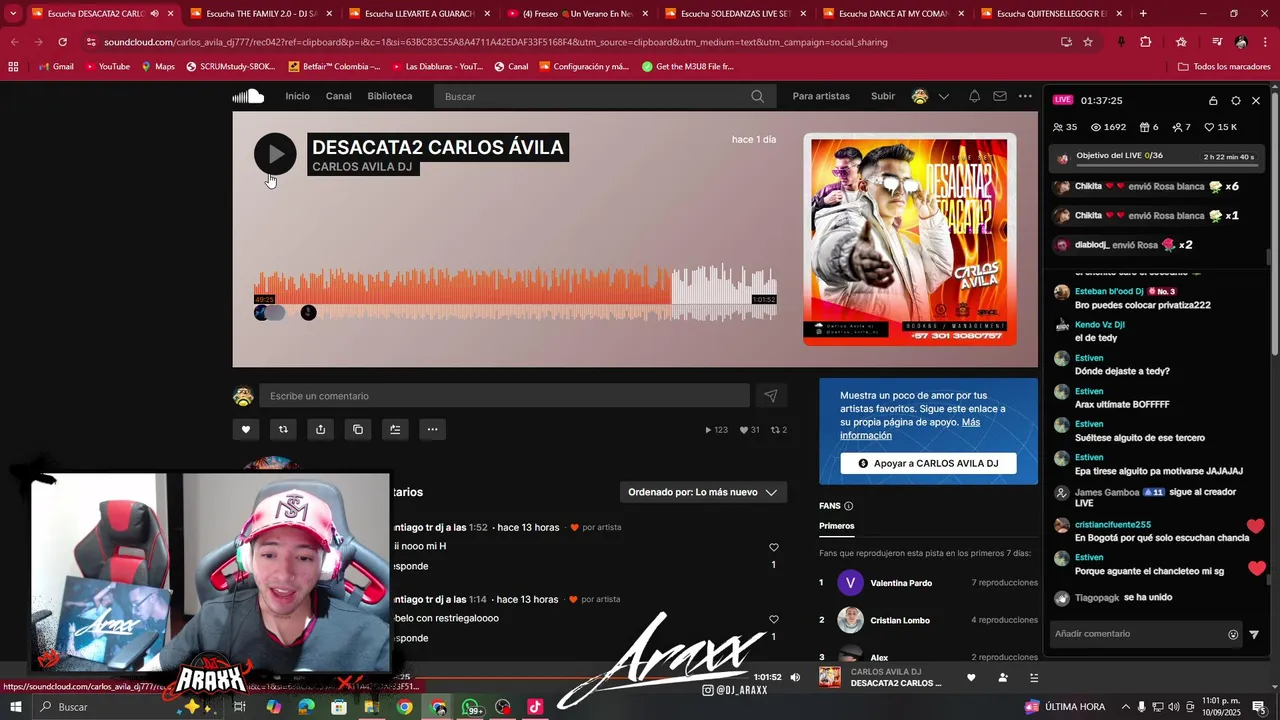This screenshot has height=720, width=1280.
Task: Share the track
Action: pyautogui.click(x=320, y=429)
